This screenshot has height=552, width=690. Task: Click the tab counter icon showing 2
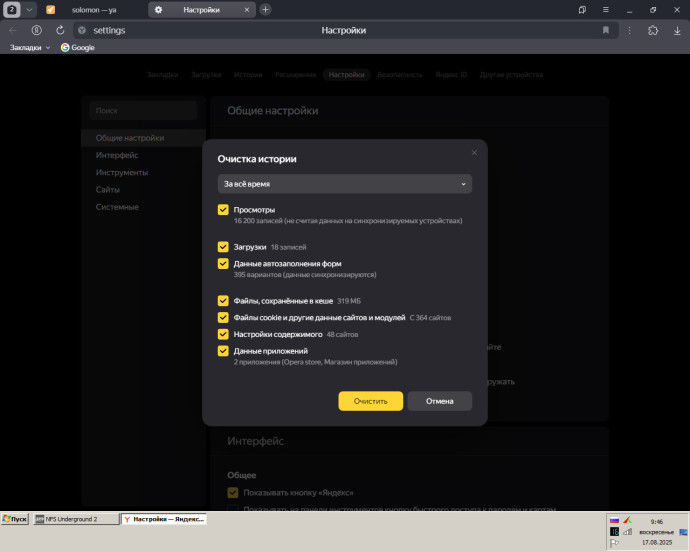12,10
